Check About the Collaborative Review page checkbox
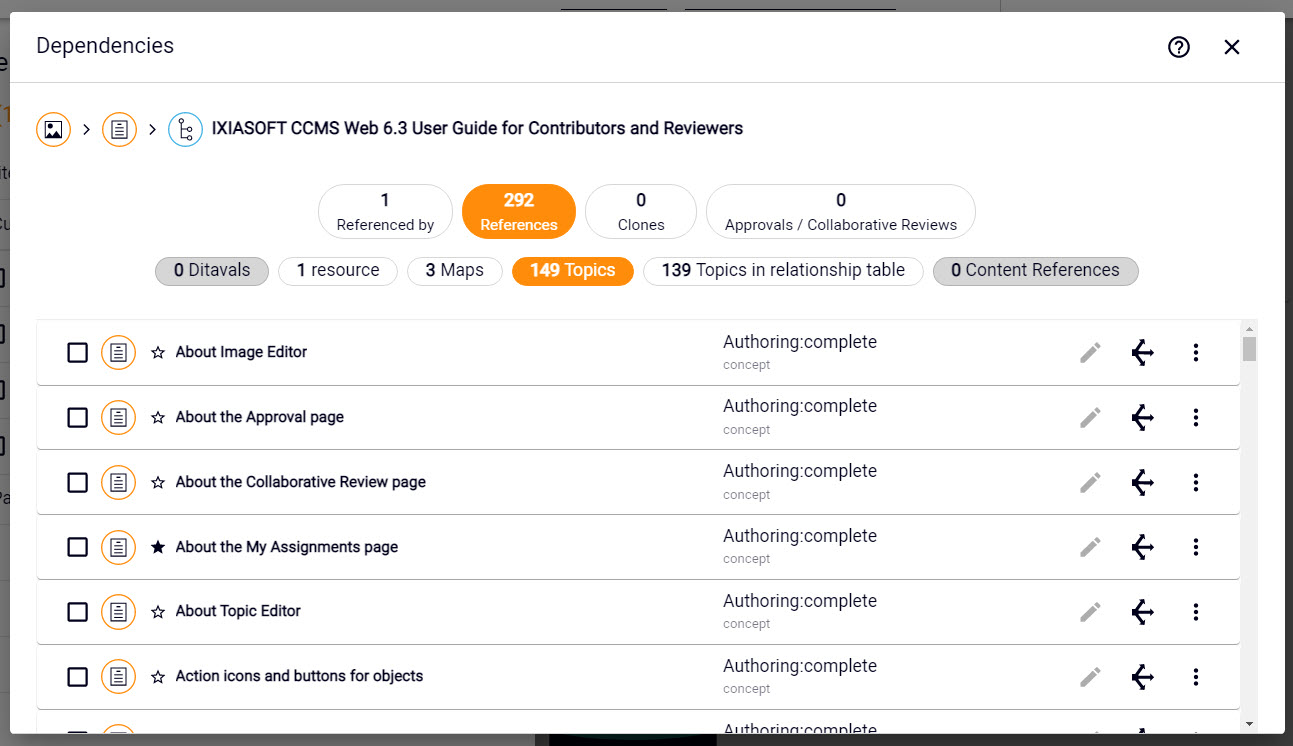This screenshot has height=746, width=1293. coord(77,483)
